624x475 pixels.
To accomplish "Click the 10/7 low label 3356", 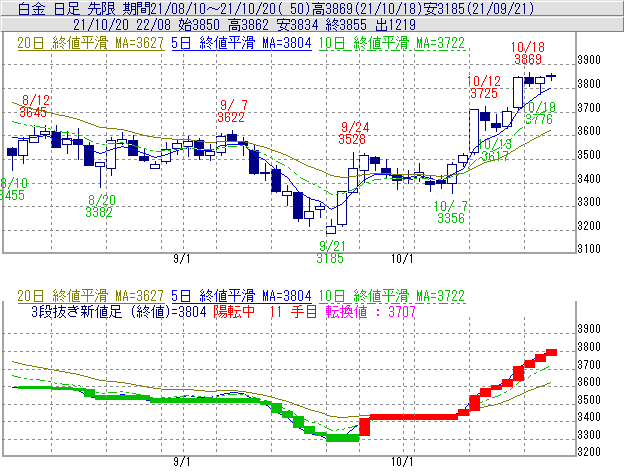I will (451, 218).
